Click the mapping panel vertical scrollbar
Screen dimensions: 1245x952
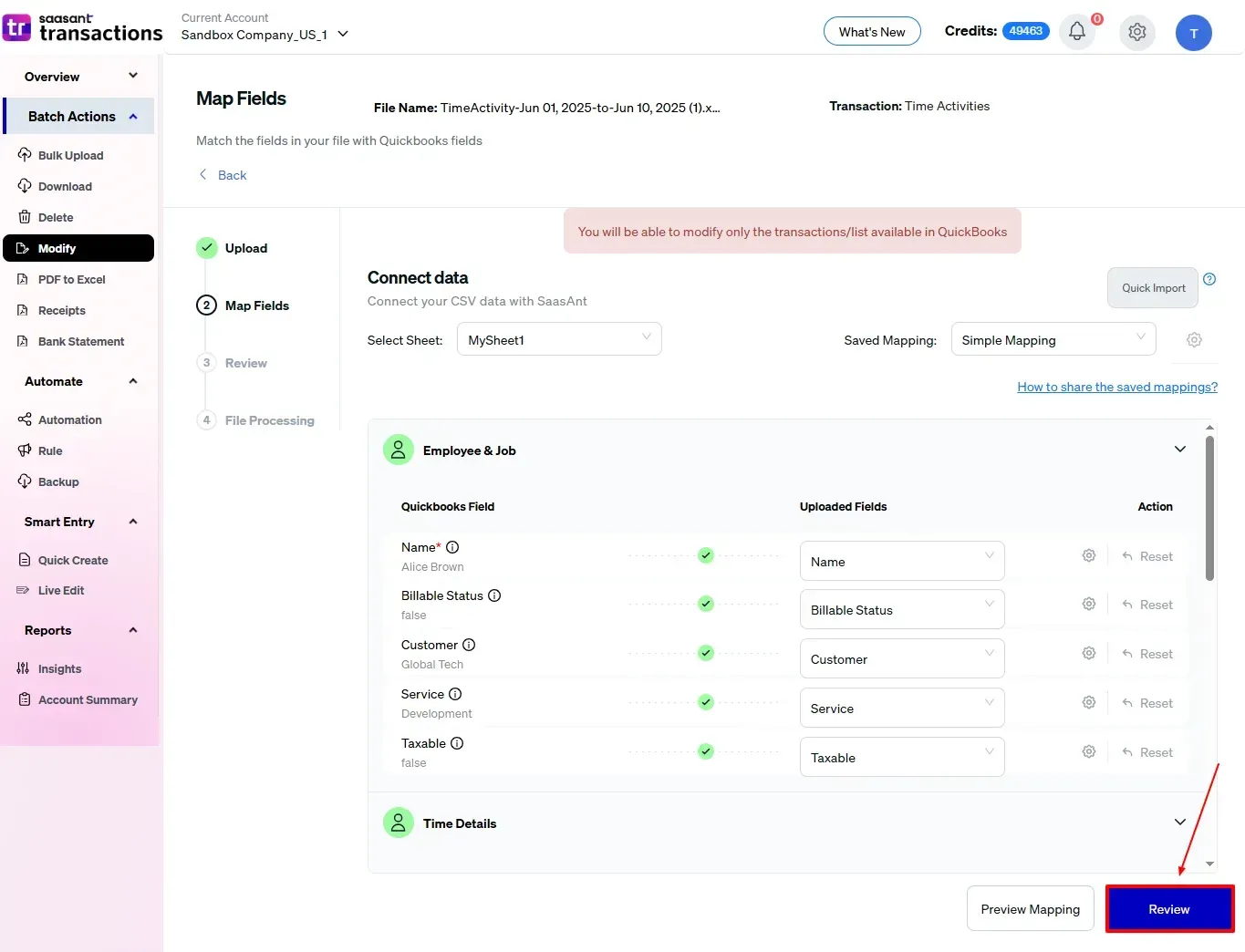click(1209, 509)
